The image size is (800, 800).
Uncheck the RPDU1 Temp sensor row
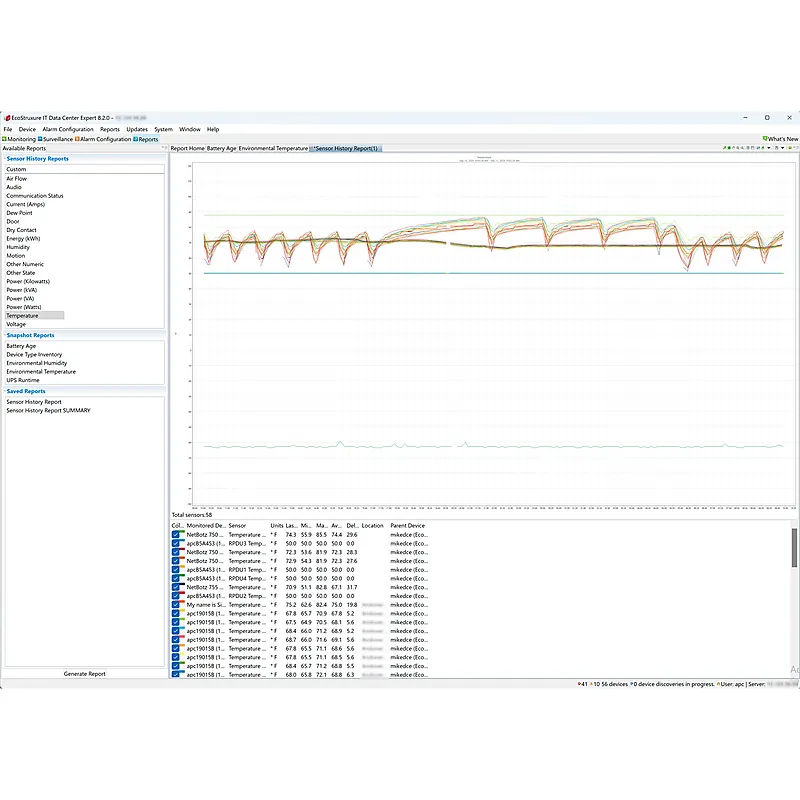[176, 570]
